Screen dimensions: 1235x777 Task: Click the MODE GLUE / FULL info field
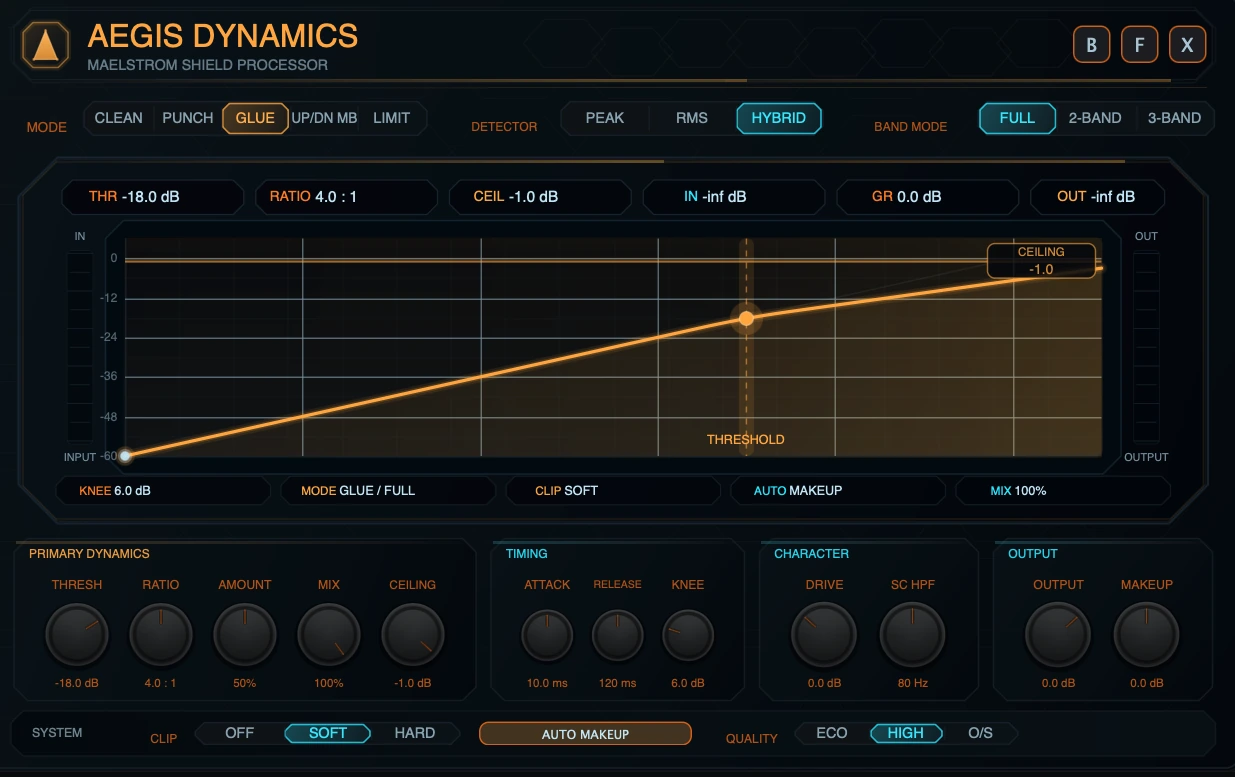[388, 491]
